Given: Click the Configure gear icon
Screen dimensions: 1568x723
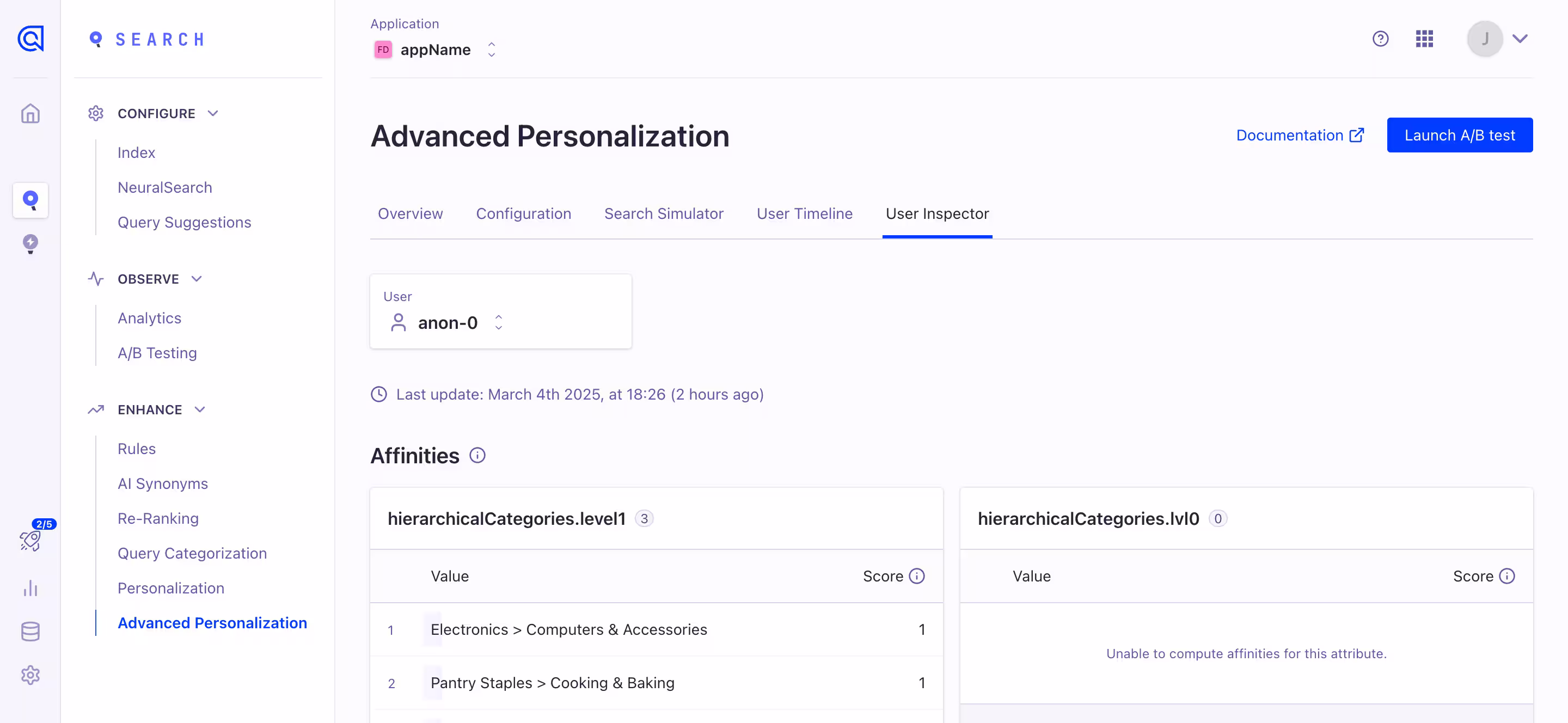Looking at the screenshot, I should click(x=96, y=113).
